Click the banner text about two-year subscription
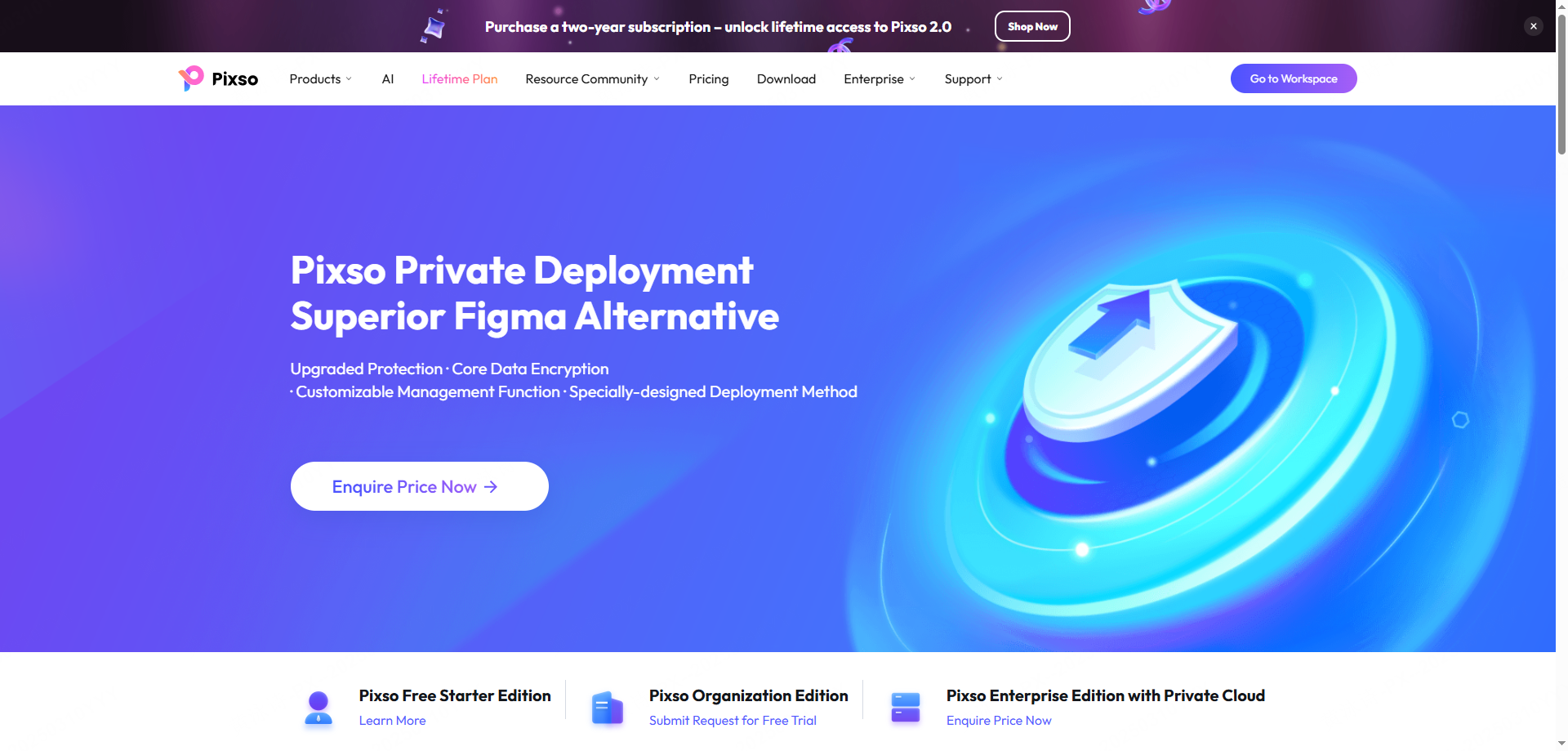This screenshot has height=751, width=1568. click(718, 27)
